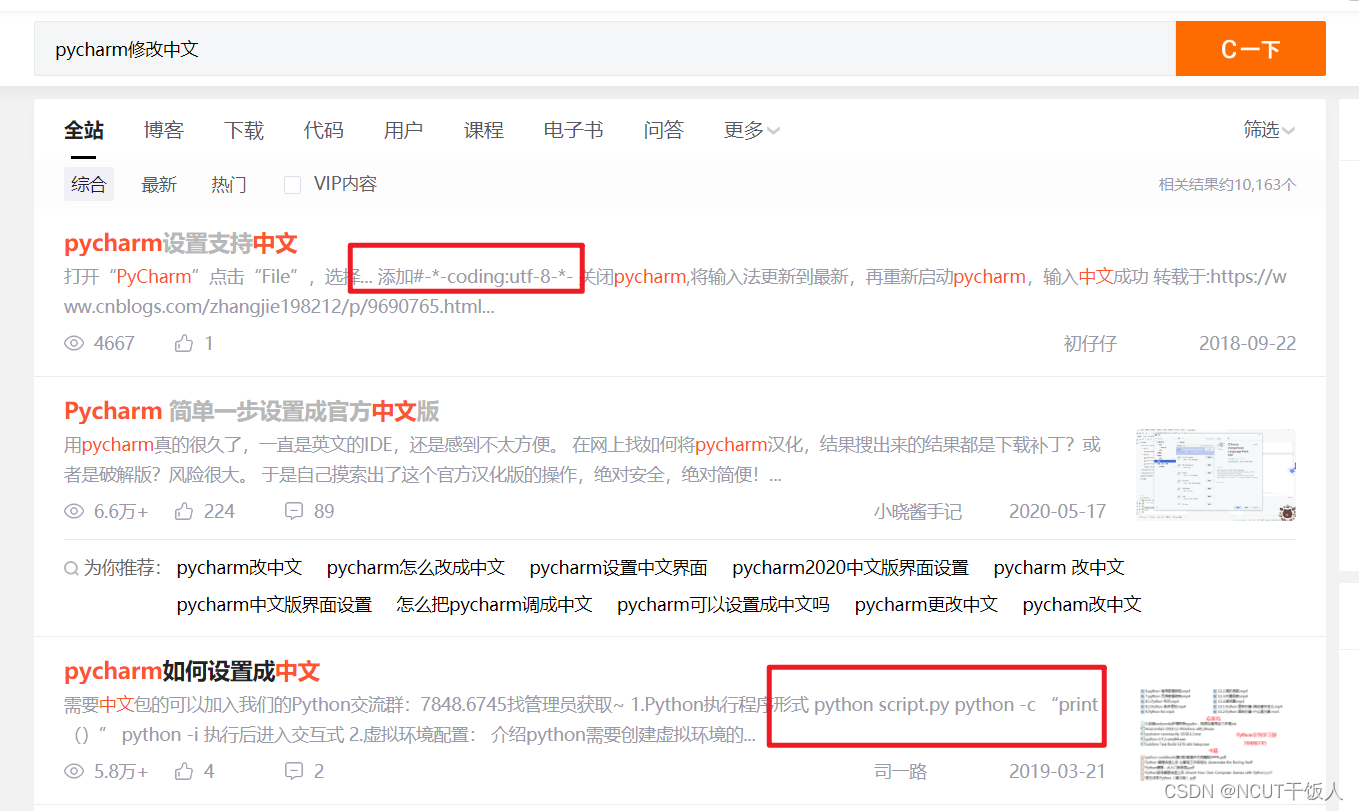Expand the 更多 dropdown
Screen dimensions: 1359x811
pos(752,130)
